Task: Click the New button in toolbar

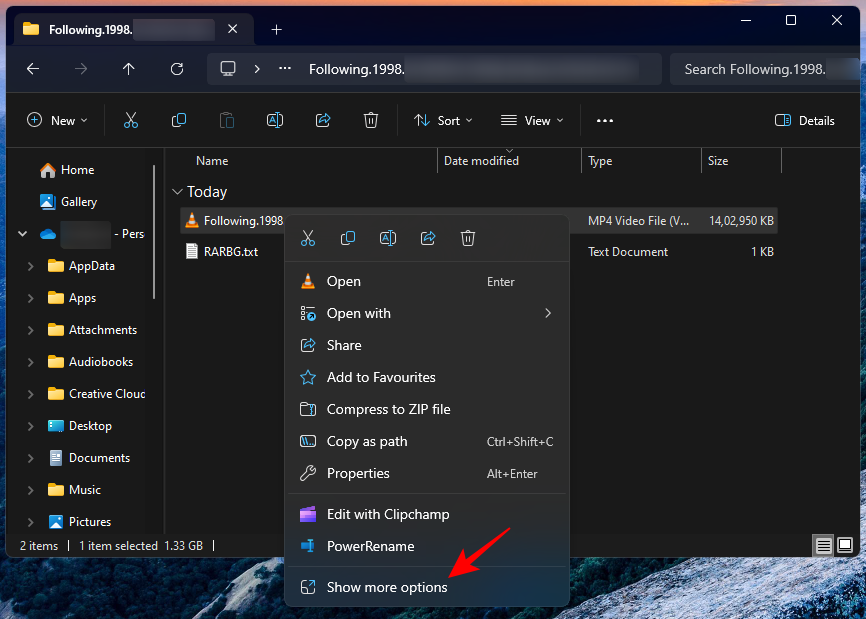Action: (57, 120)
